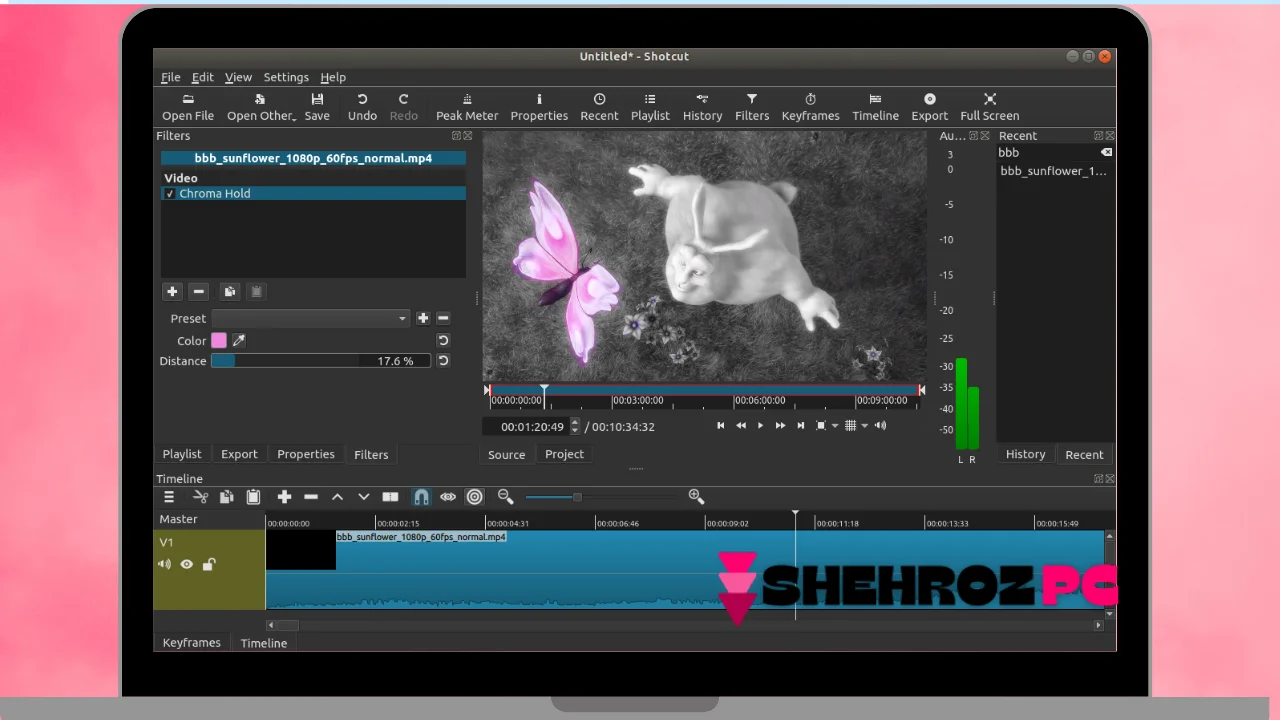Image resolution: width=1280 pixels, height=720 pixels.
Task: Zoom out of the timeline
Action: [505, 497]
